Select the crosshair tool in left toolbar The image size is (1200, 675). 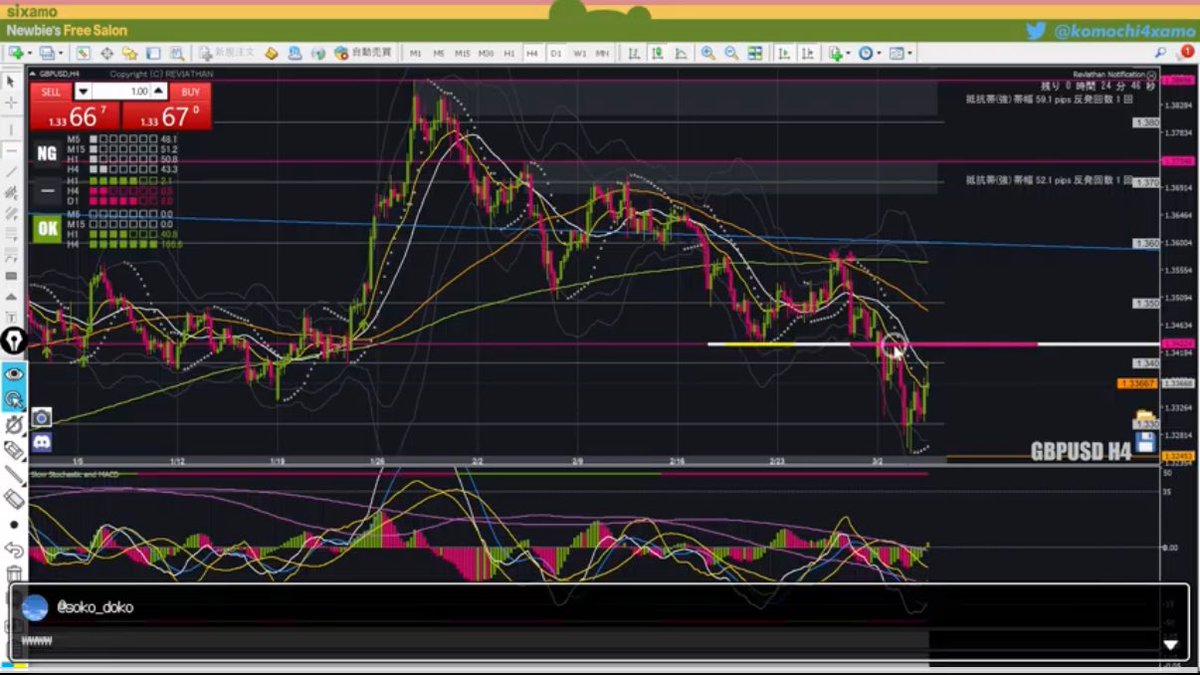pyautogui.click(x=12, y=103)
